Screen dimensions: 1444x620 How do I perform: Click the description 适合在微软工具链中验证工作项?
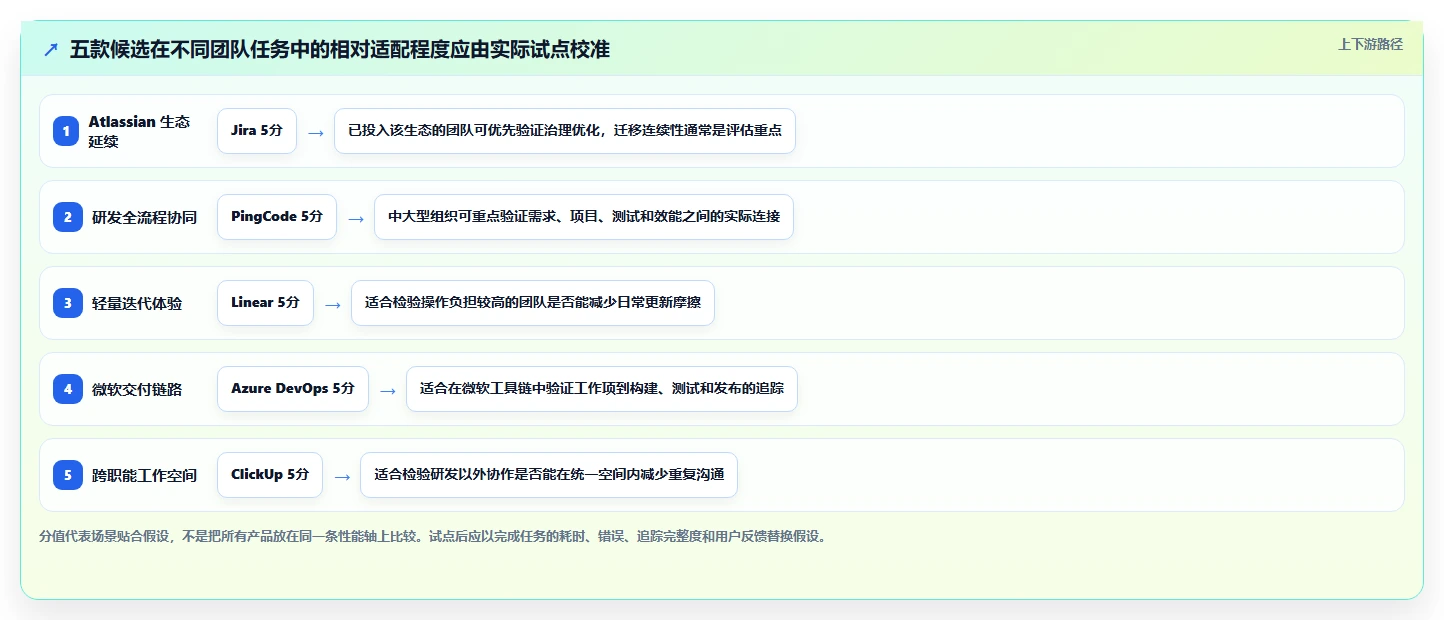click(x=602, y=389)
